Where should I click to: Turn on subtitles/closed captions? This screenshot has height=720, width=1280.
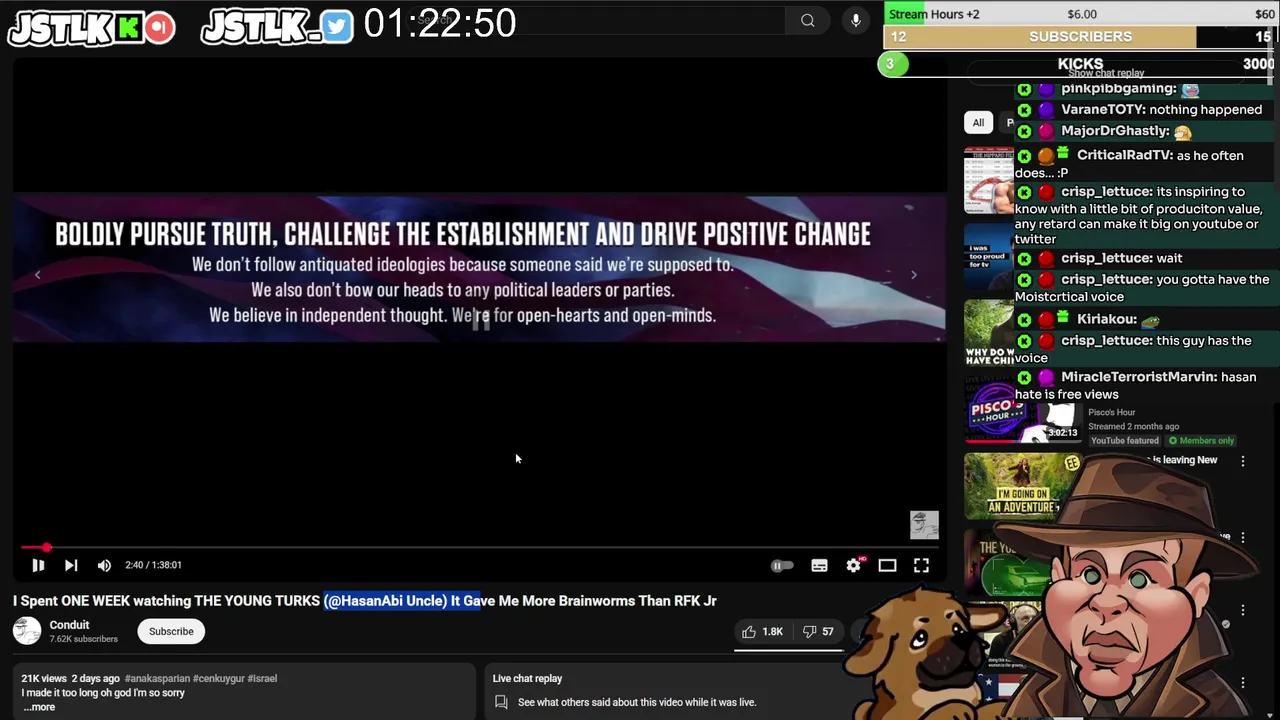pos(819,565)
